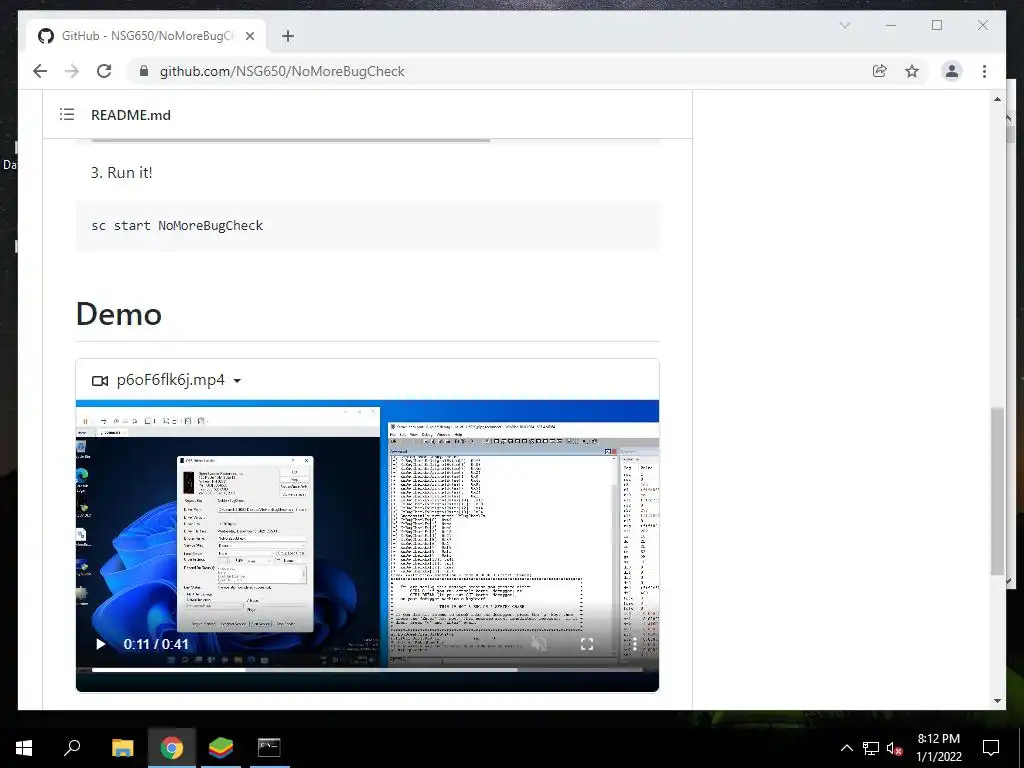Screen dimensions: 1024x768
Task: Open video more options three dots
Action: 634,644
